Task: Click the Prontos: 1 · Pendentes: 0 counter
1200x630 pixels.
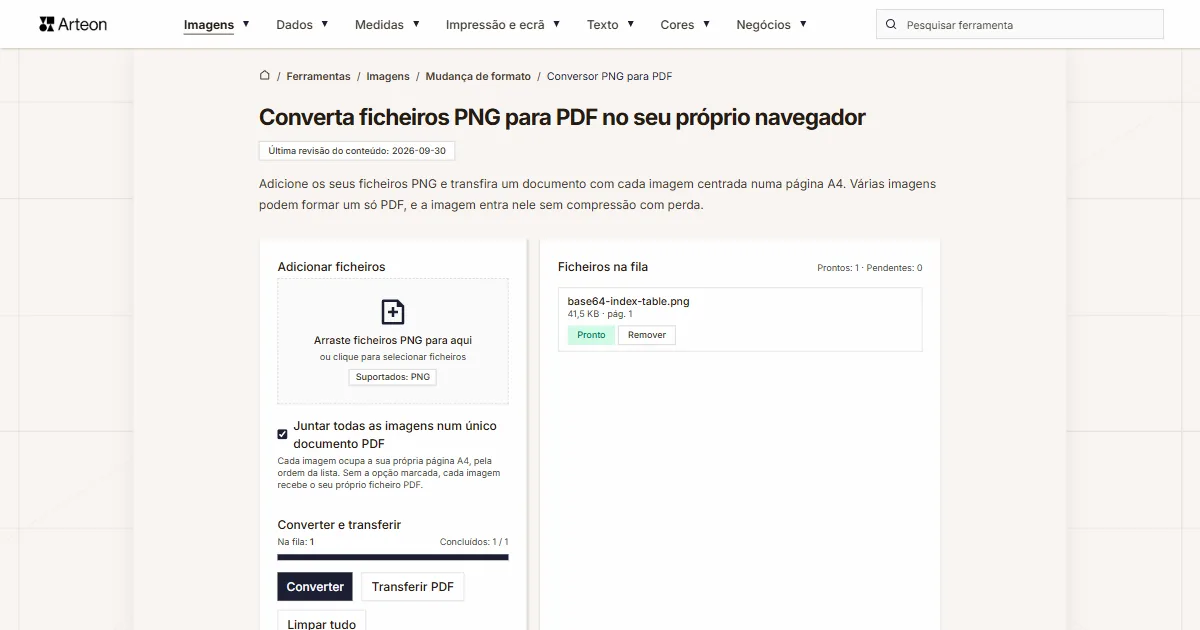Action: pyautogui.click(x=869, y=268)
